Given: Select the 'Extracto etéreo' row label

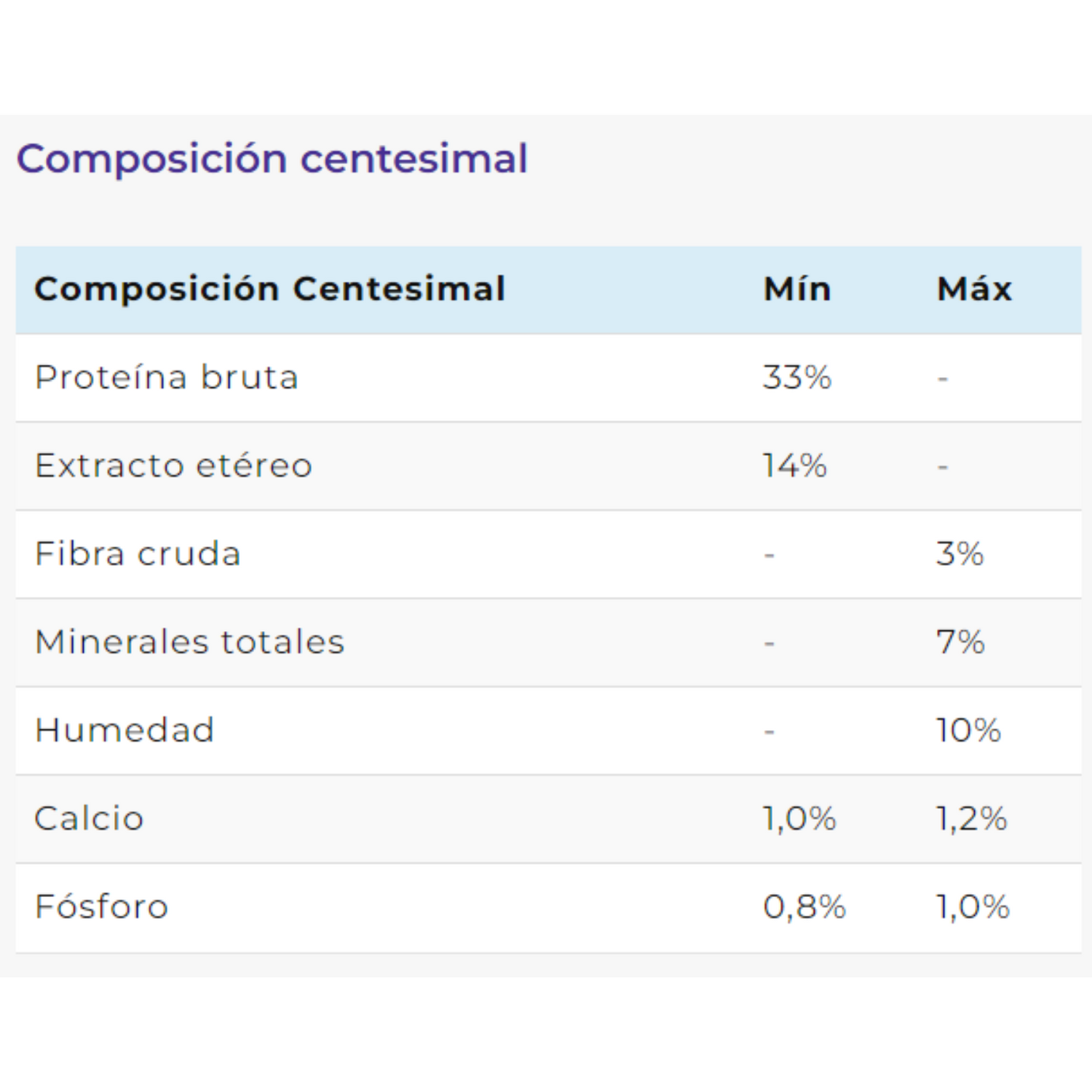Looking at the screenshot, I should [x=174, y=466].
